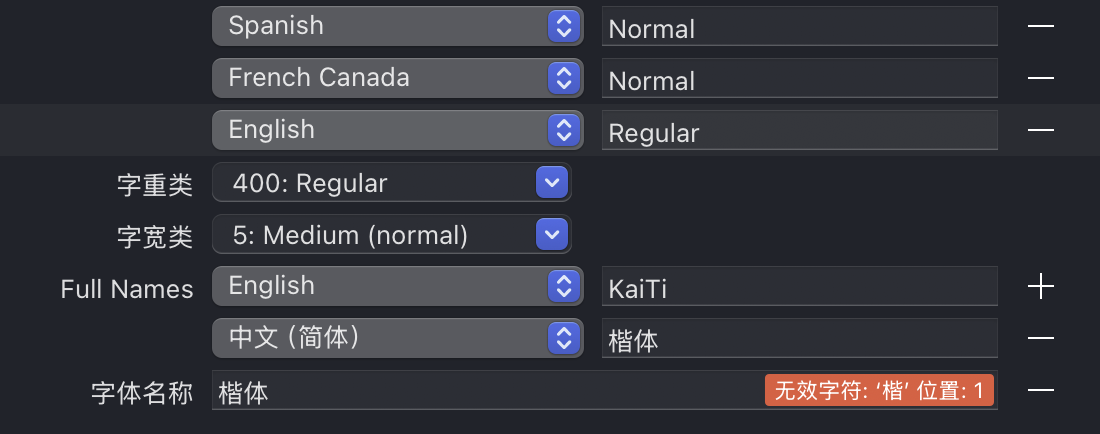Image resolution: width=1100 pixels, height=434 pixels.
Task: Edit the Regular name text field
Action: [x=799, y=132]
